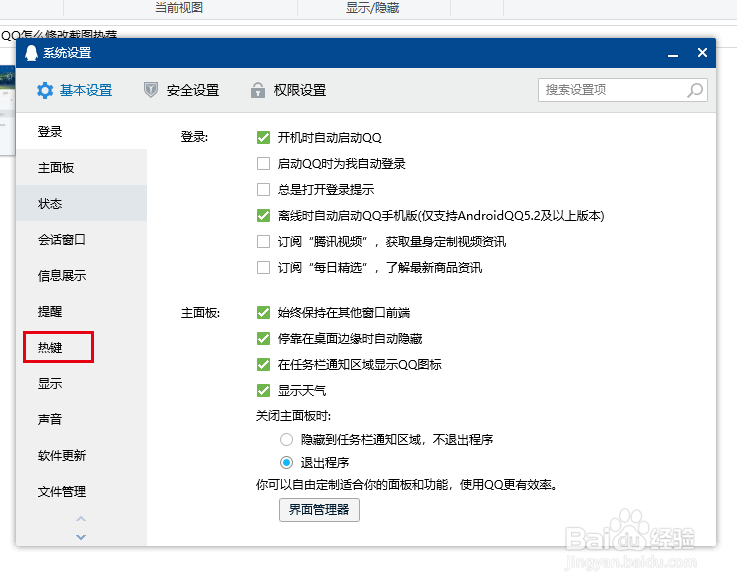Focus the 搜索设置项 search field

pyautogui.click(x=623, y=90)
